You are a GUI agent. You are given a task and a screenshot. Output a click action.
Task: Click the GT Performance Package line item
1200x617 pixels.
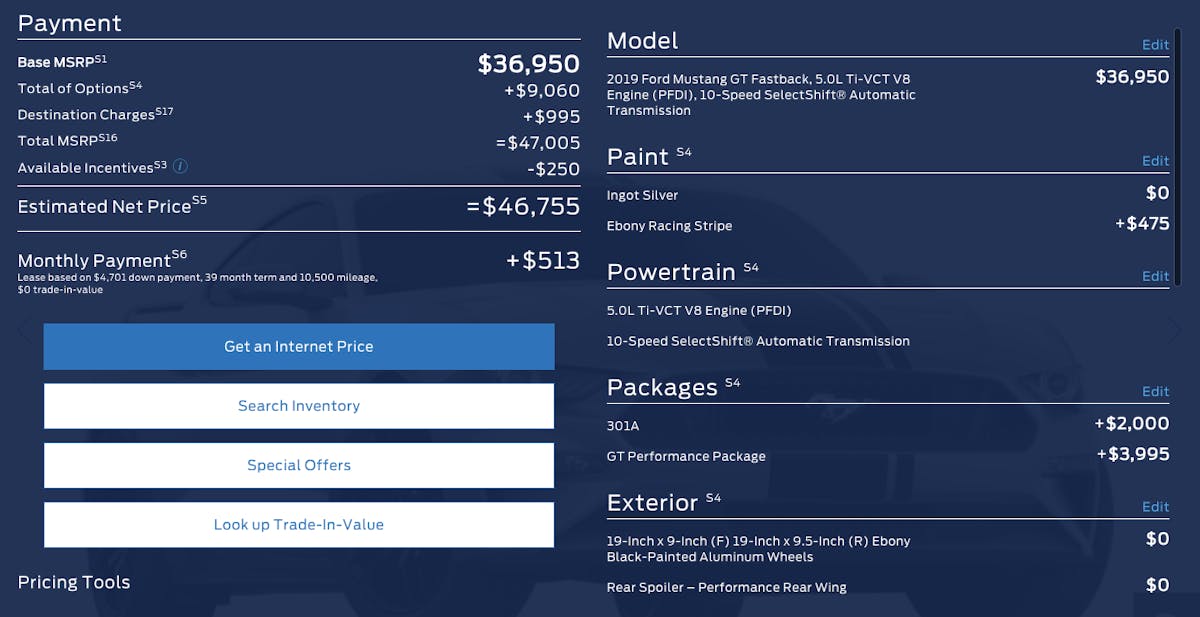[686, 456]
